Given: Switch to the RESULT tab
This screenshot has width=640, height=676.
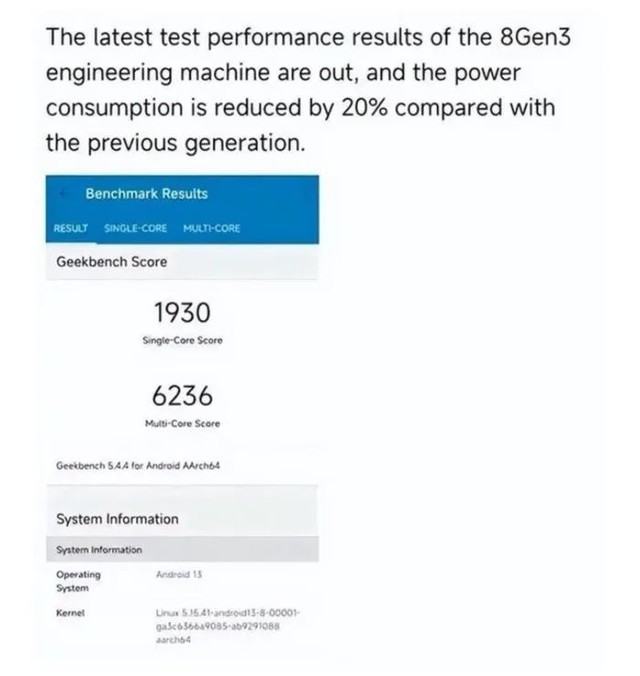Looking at the screenshot, I should pyautogui.click(x=71, y=228).
